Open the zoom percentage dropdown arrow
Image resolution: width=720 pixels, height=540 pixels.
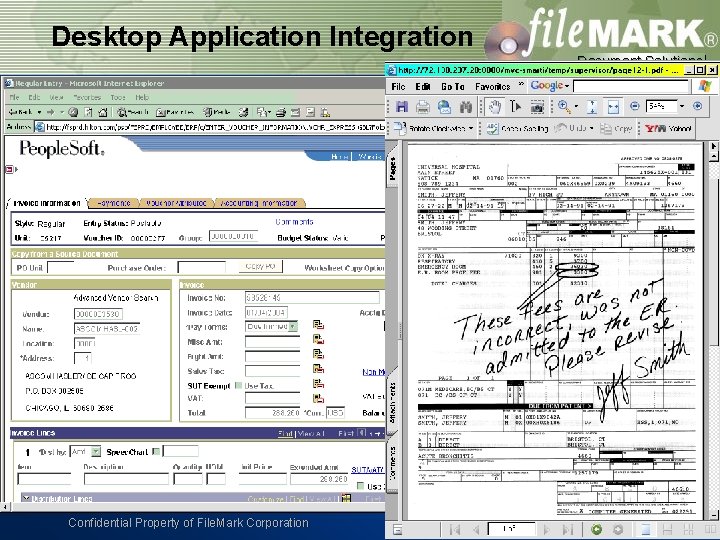tap(682, 107)
